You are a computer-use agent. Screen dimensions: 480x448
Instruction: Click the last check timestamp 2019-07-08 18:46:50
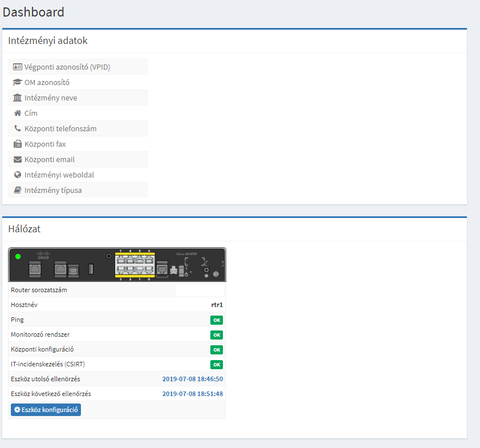pos(193,379)
